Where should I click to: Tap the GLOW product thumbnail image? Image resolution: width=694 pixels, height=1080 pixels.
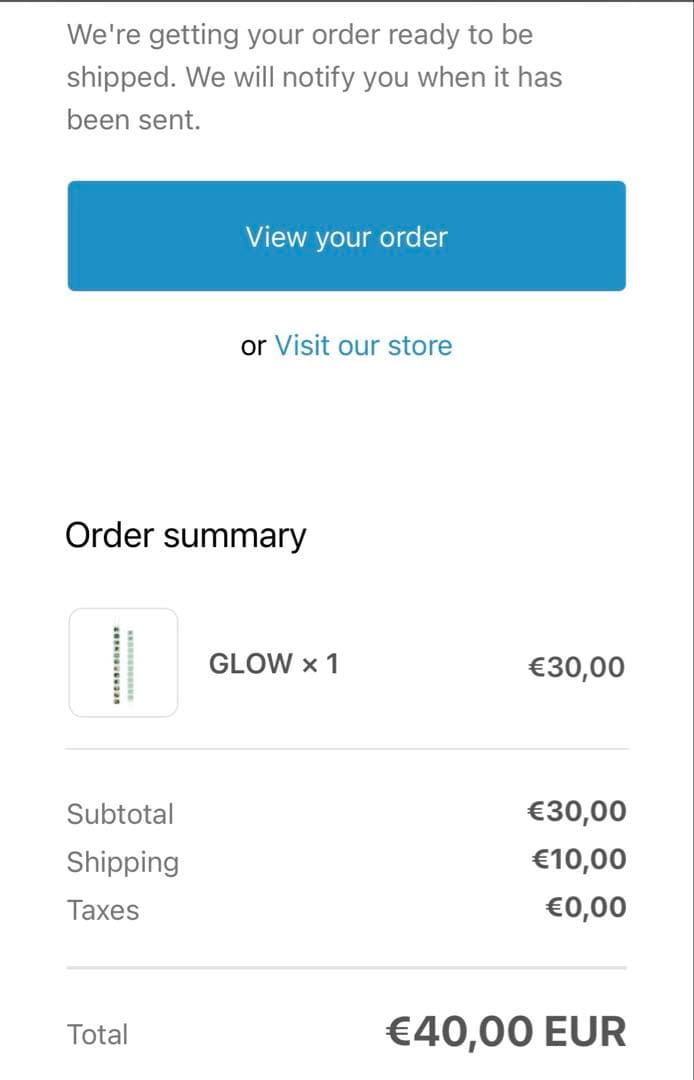tap(123, 662)
